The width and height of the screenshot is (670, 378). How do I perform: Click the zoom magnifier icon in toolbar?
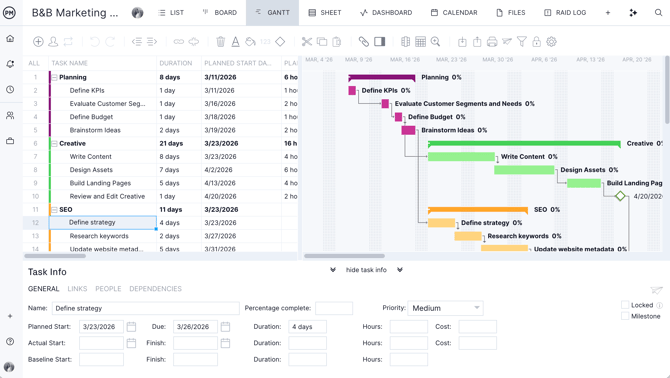pyautogui.click(x=435, y=41)
